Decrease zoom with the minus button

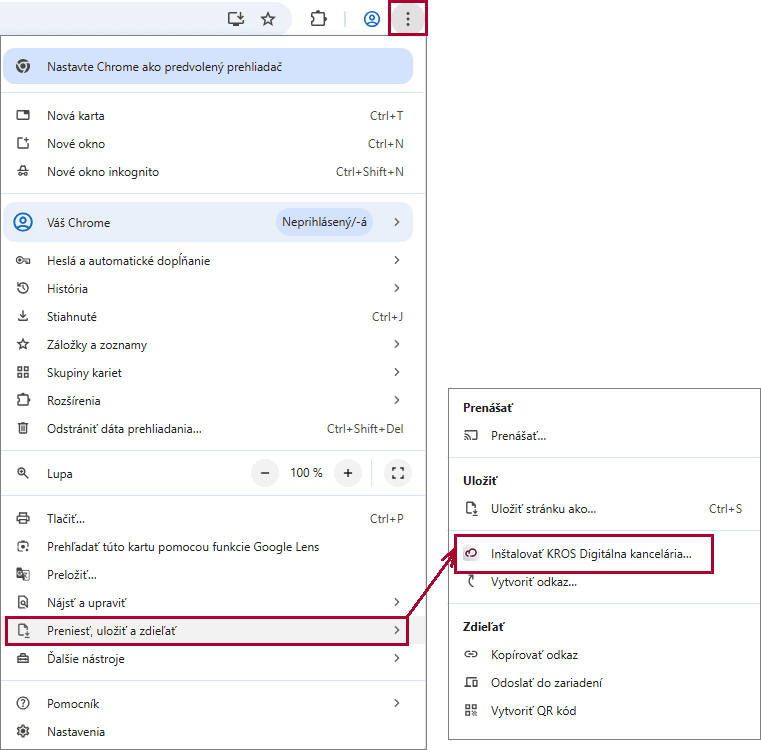pyautogui.click(x=265, y=473)
